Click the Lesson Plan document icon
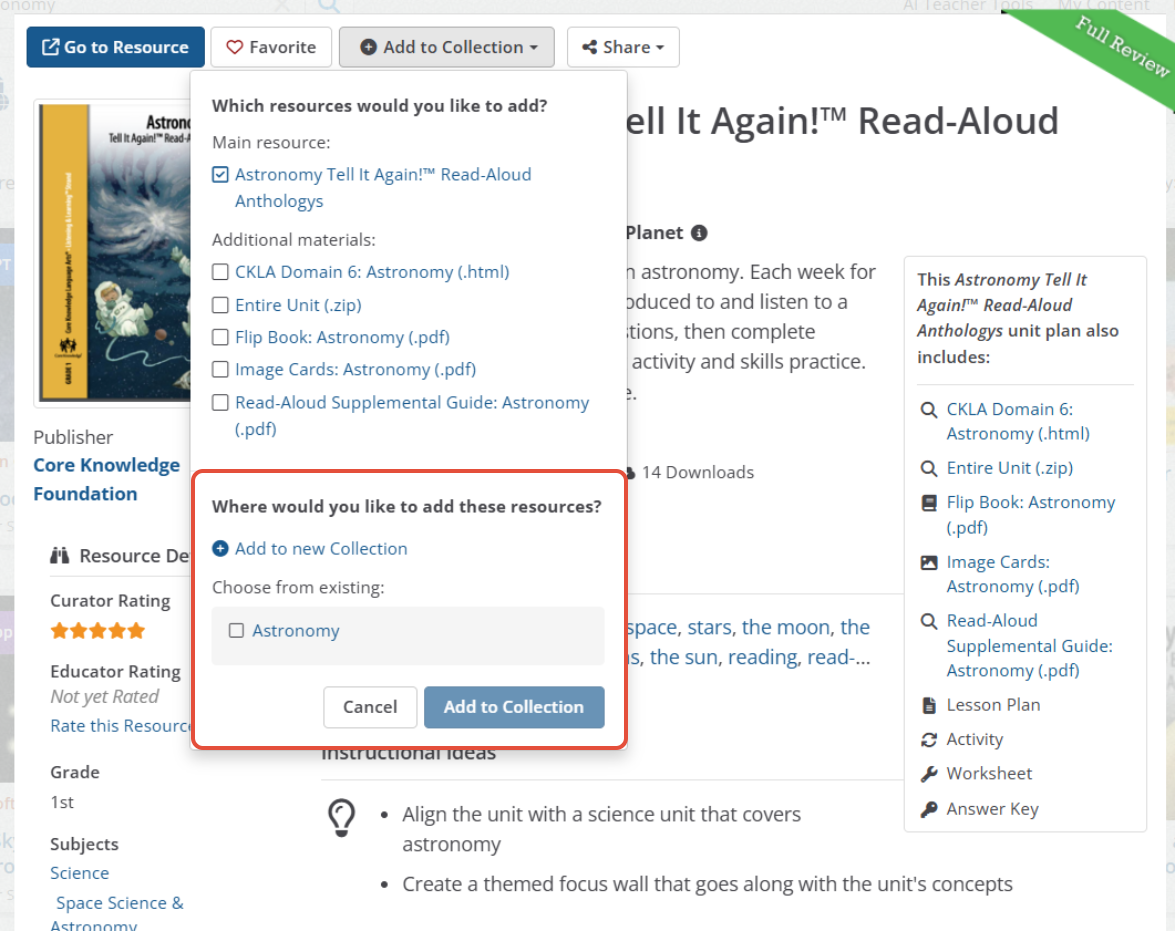The image size is (1175, 931). pyautogui.click(x=928, y=705)
